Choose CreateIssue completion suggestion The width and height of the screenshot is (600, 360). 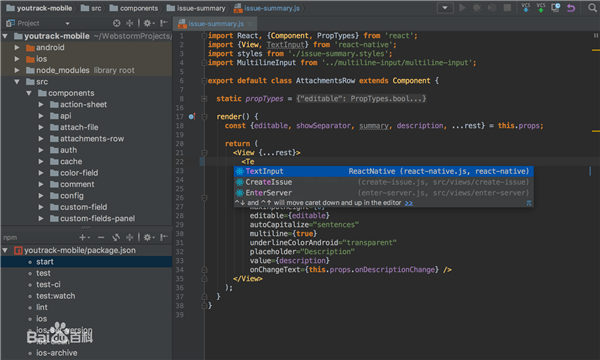(384, 182)
